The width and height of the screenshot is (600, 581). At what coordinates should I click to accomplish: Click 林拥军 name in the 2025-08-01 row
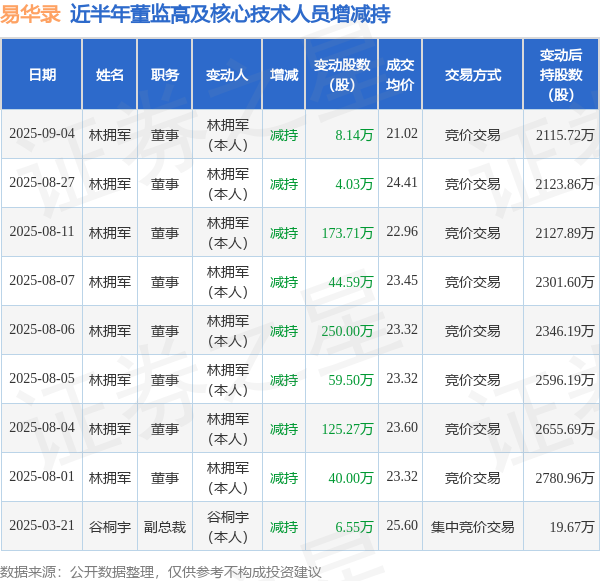(110, 478)
